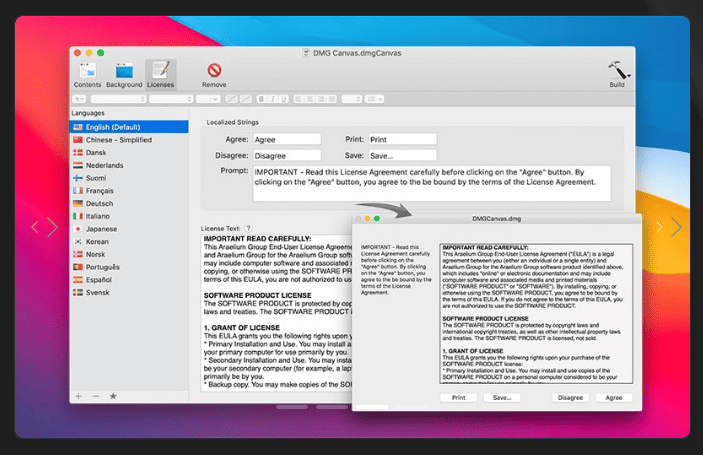Select Português language
The width and height of the screenshot is (703, 455).
pyautogui.click(x=129, y=267)
